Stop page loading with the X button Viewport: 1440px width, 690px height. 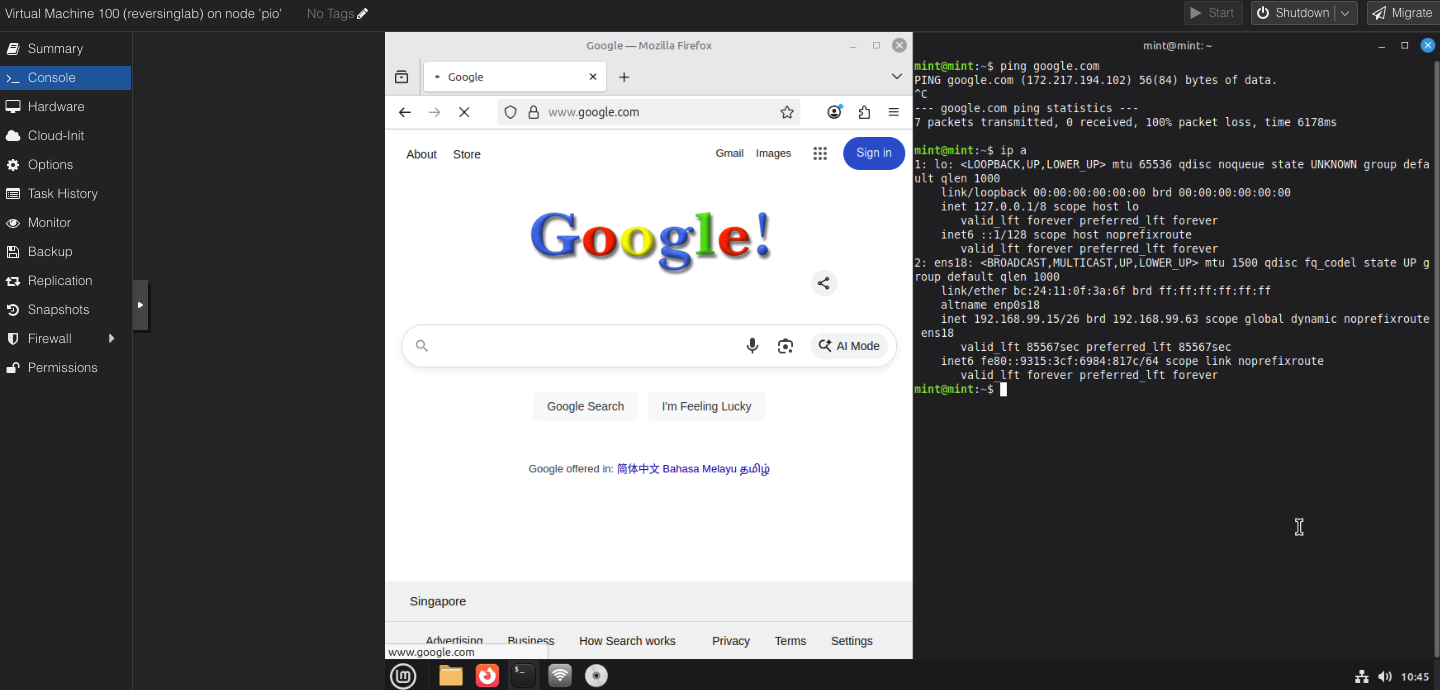pos(464,112)
